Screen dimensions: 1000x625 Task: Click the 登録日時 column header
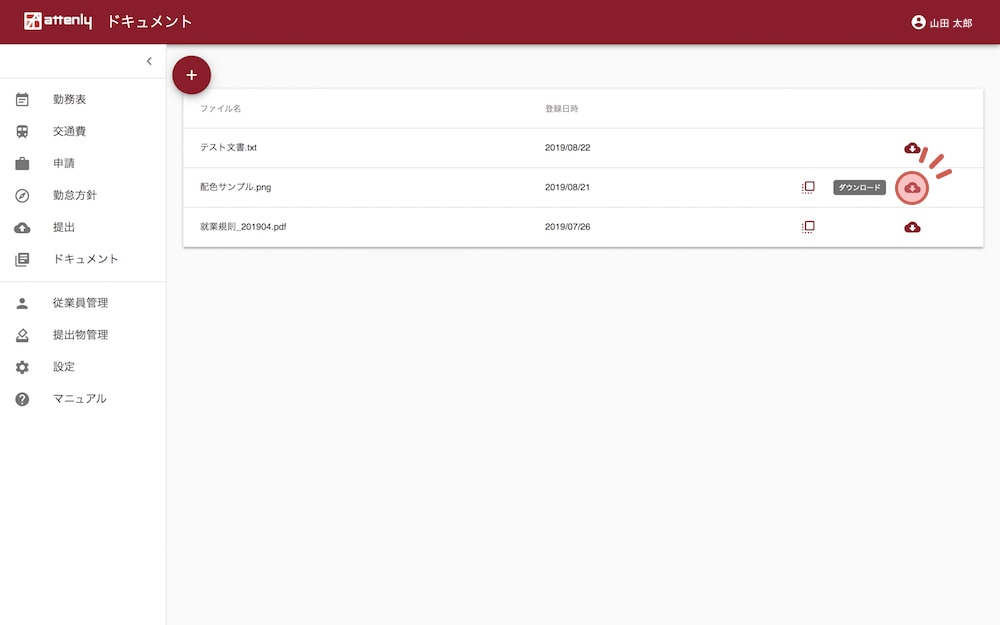click(561, 108)
